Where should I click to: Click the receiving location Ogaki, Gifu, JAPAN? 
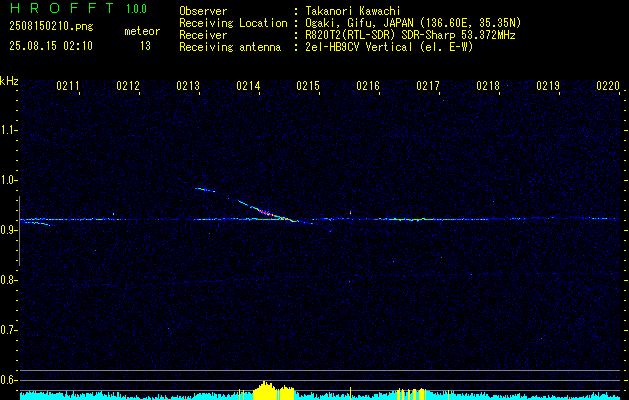[x=359, y=23]
